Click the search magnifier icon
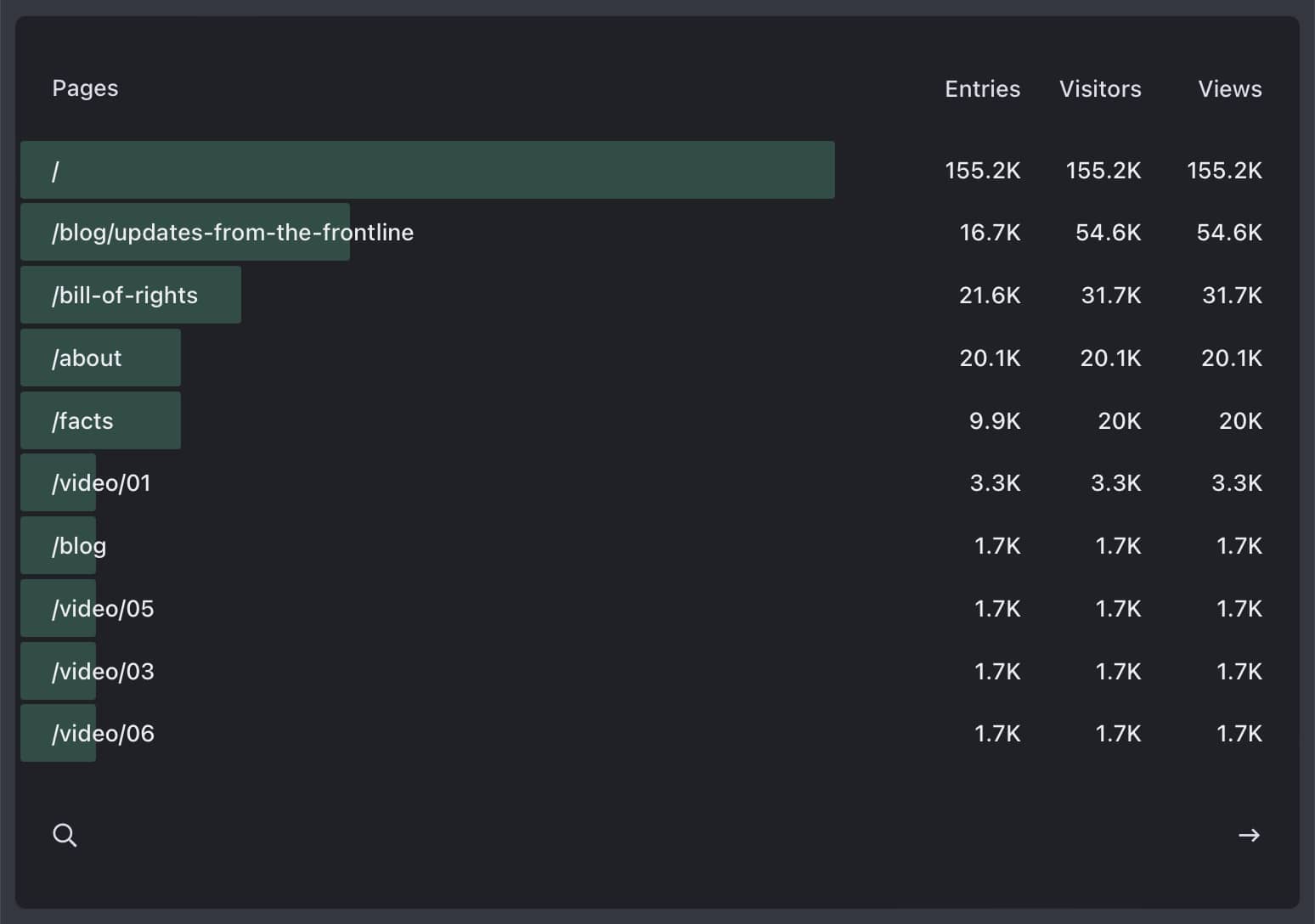Screen dimensions: 1315x924 point(65,836)
